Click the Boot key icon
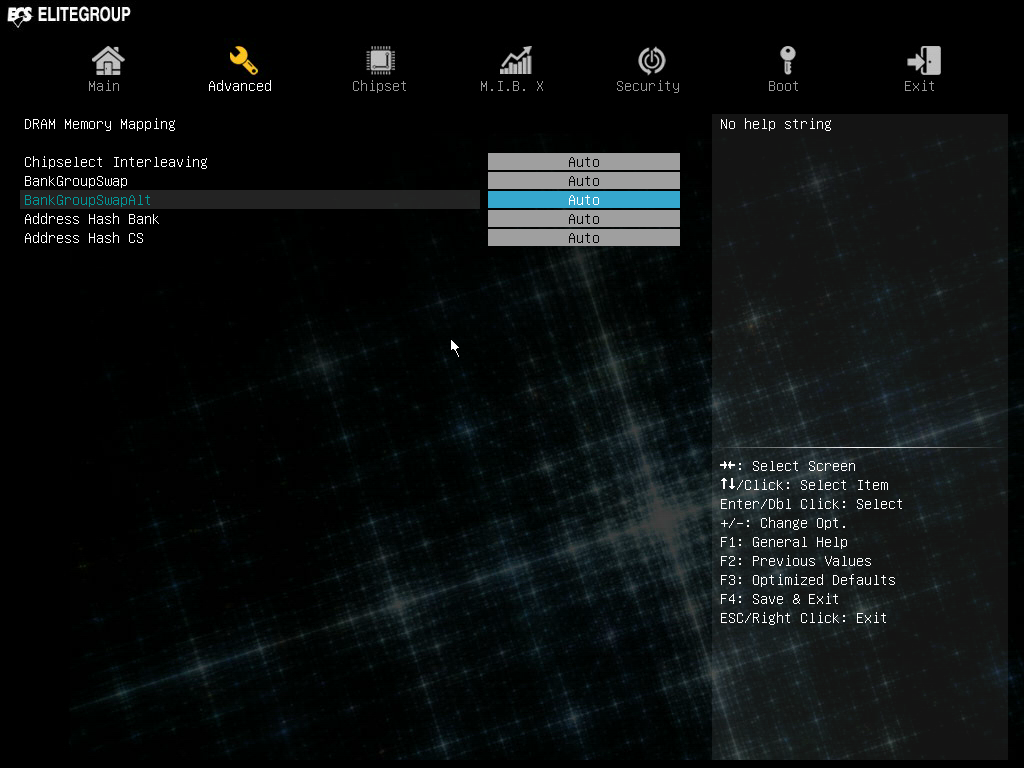This screenshot has height=768, width=1024. coord(788,61)
